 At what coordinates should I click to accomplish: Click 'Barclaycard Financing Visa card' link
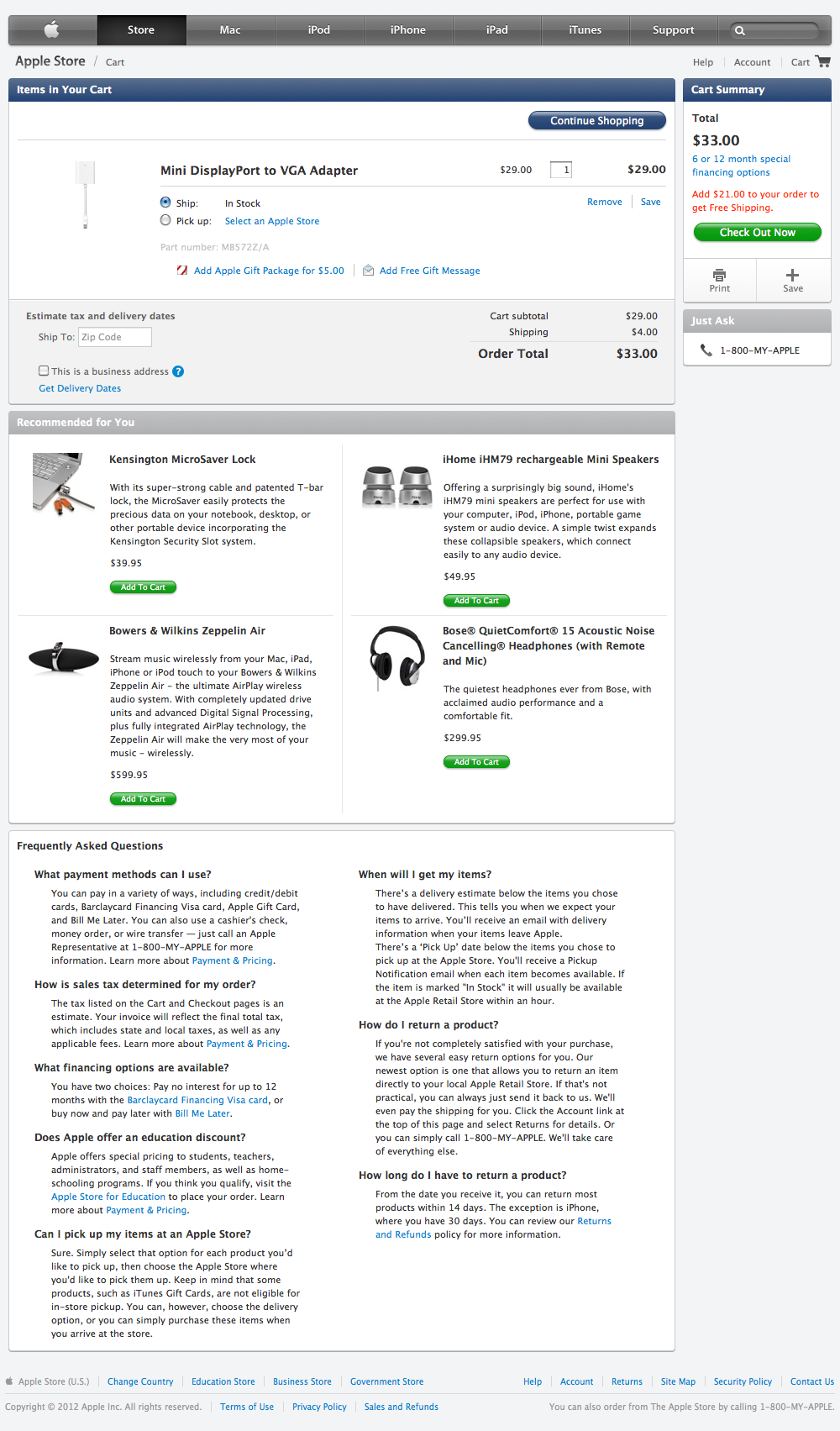pos(197,1100)
